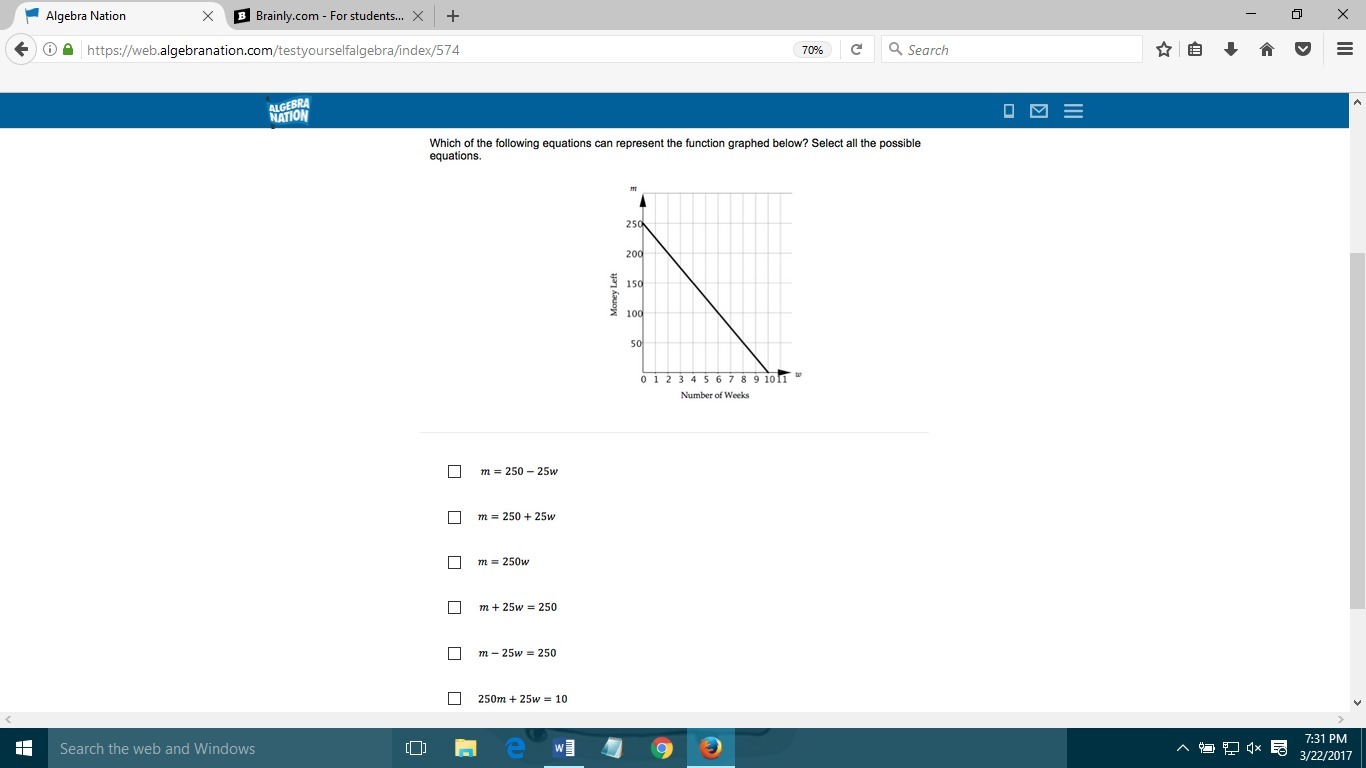Open site information icon in address bar
This screenshot has width=1366, height=768.
tap(50, 49)
